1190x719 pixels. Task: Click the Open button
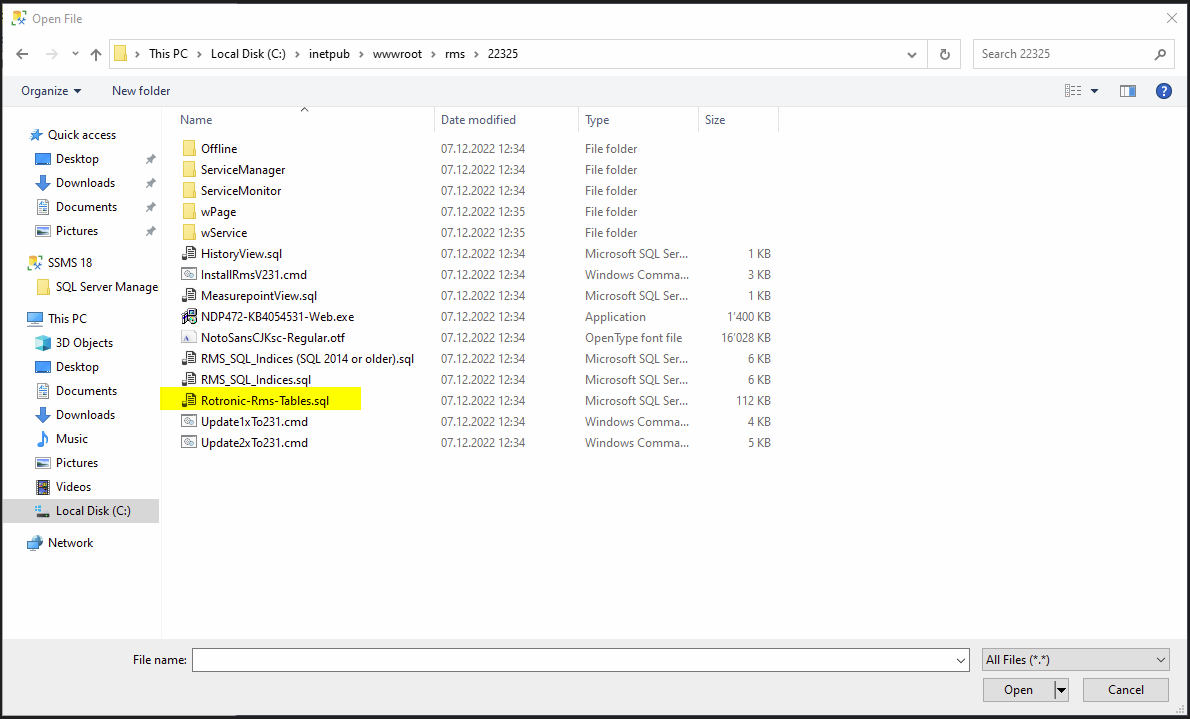click(x=1018, y=689)
